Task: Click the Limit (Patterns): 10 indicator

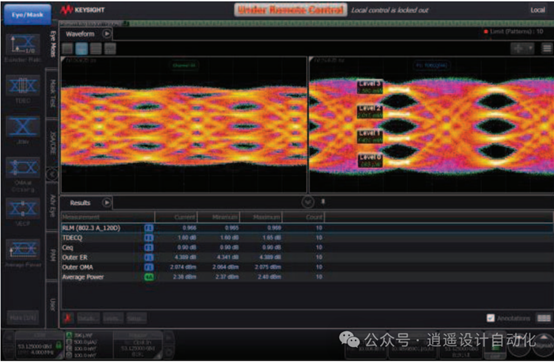Action: click(513, 31)
